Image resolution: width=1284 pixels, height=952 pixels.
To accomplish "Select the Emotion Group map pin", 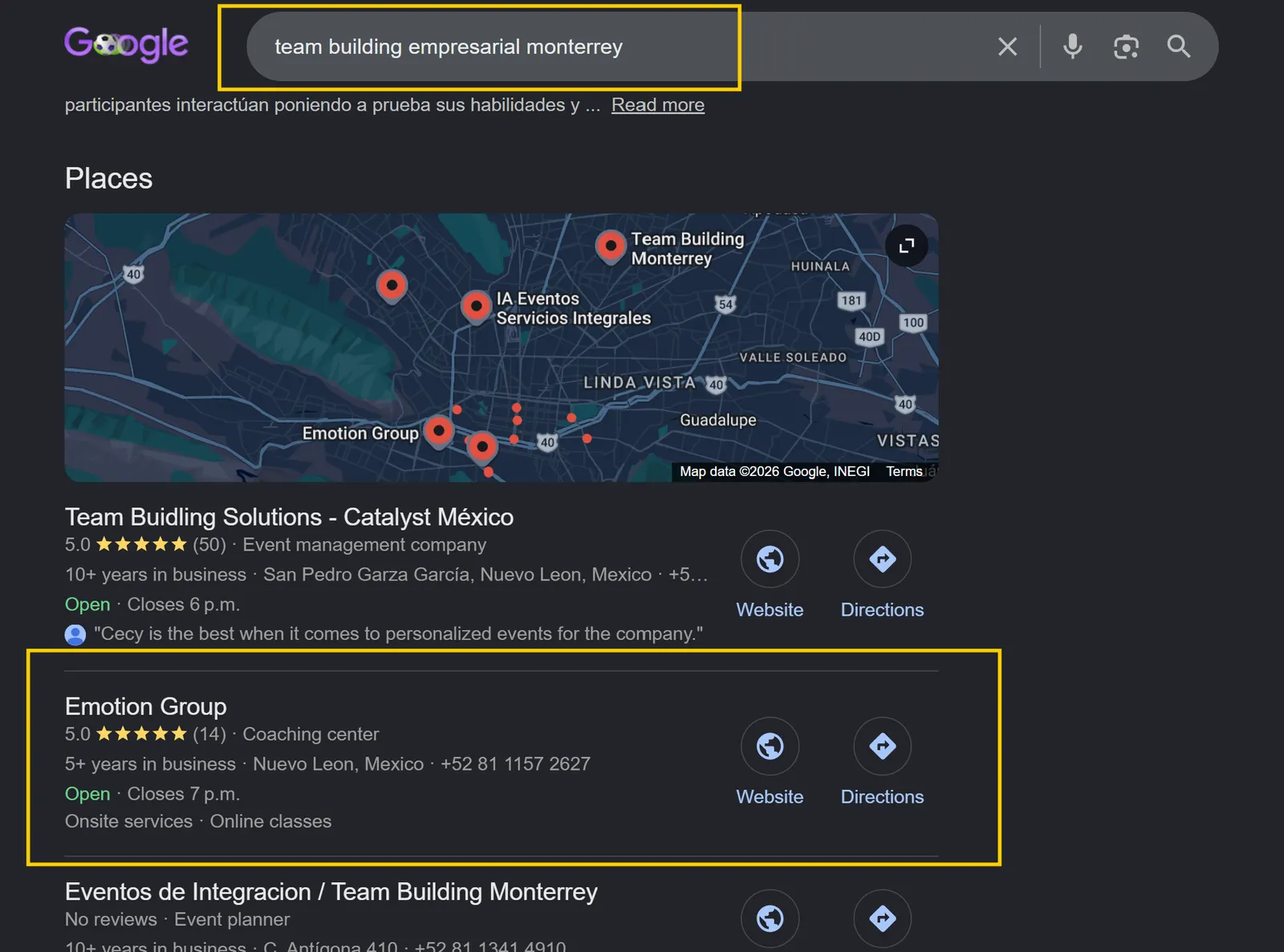I will 439,432.
